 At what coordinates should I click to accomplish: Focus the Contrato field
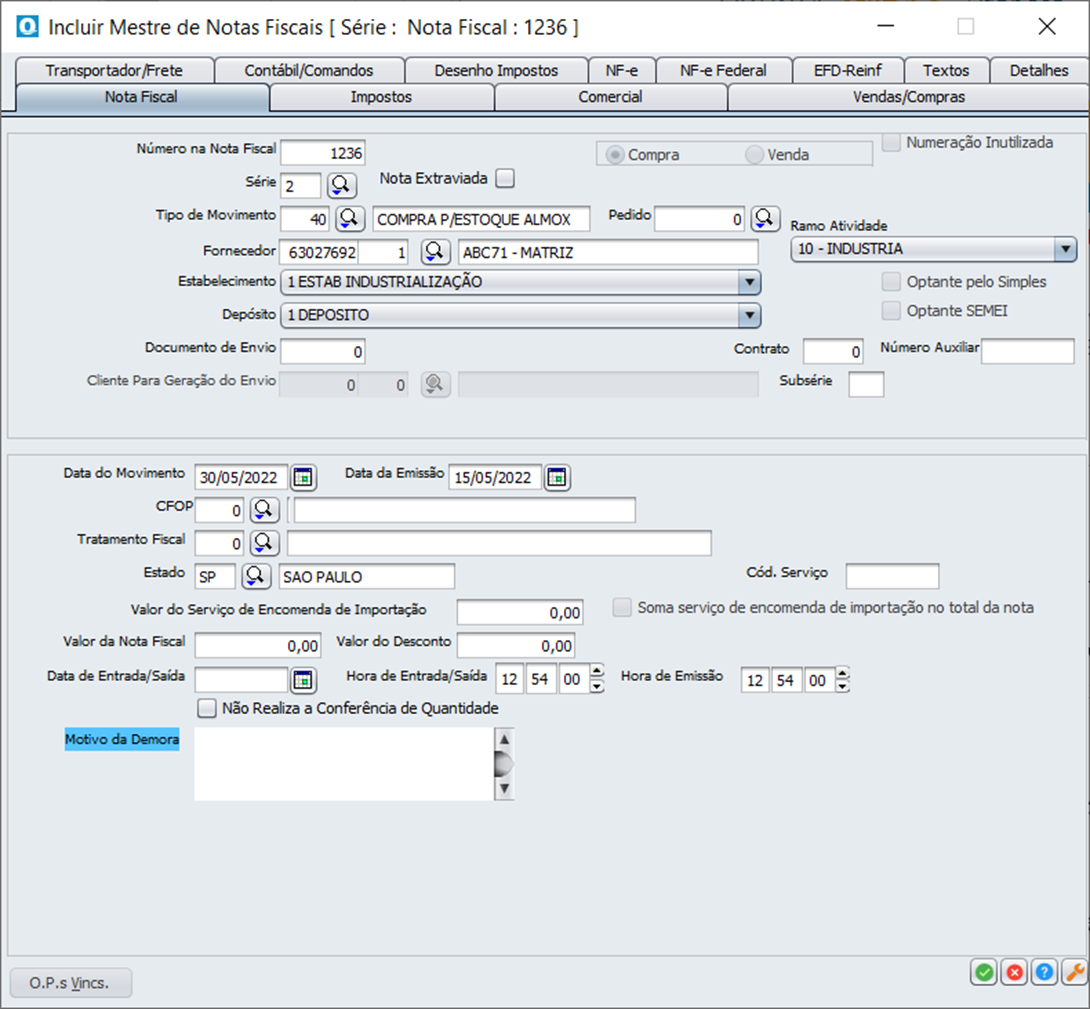coord(833,351)
